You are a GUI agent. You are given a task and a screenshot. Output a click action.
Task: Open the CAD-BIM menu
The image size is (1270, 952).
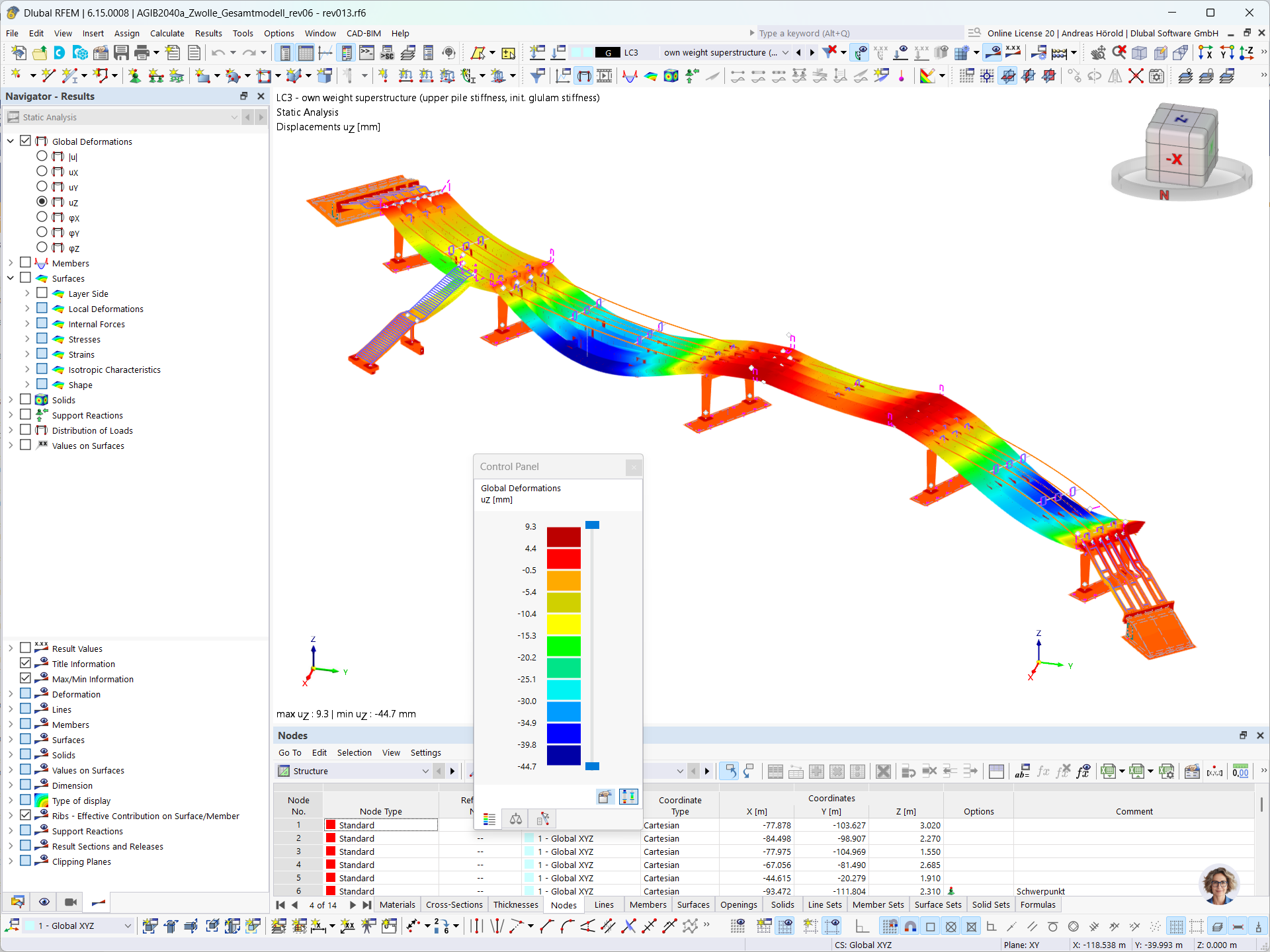363,33
